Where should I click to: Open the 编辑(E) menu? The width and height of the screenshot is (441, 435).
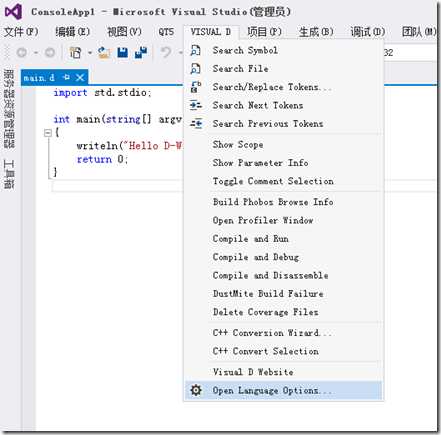(72, 32)
